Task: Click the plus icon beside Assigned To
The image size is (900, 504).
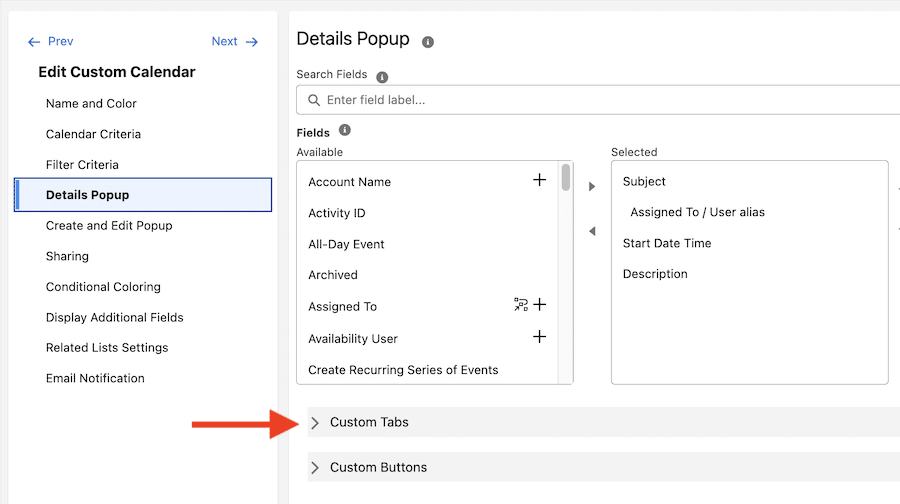Action: click(540, 304)
